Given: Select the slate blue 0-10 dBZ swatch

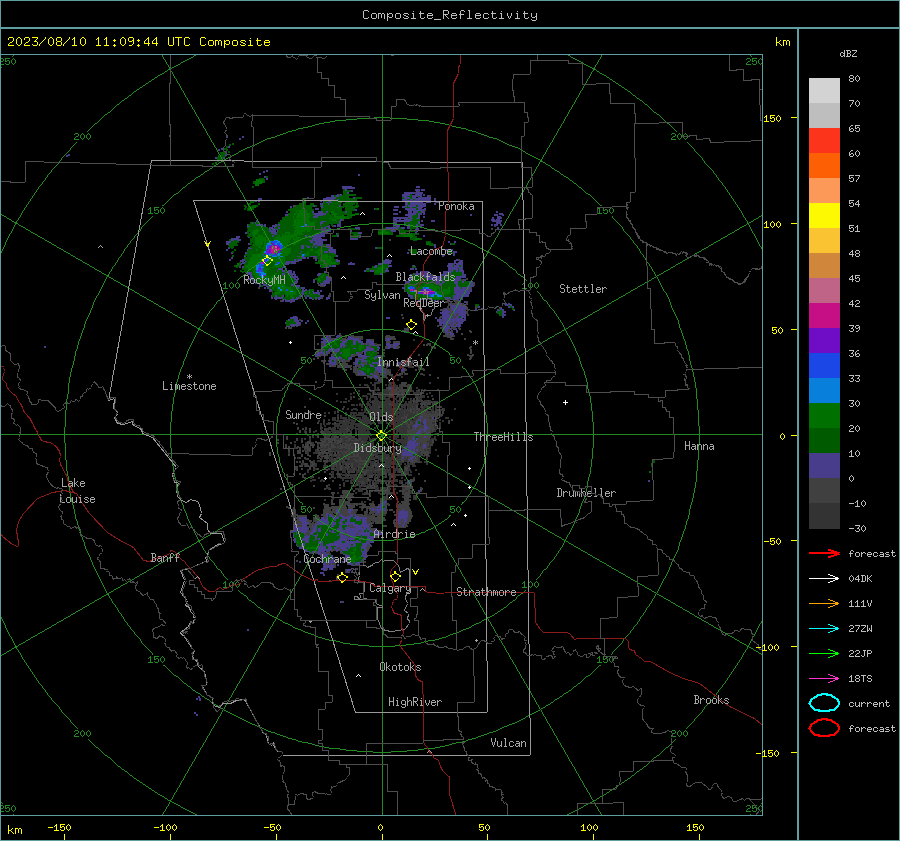Looking at the screenshot, I should tap(824, 466).
